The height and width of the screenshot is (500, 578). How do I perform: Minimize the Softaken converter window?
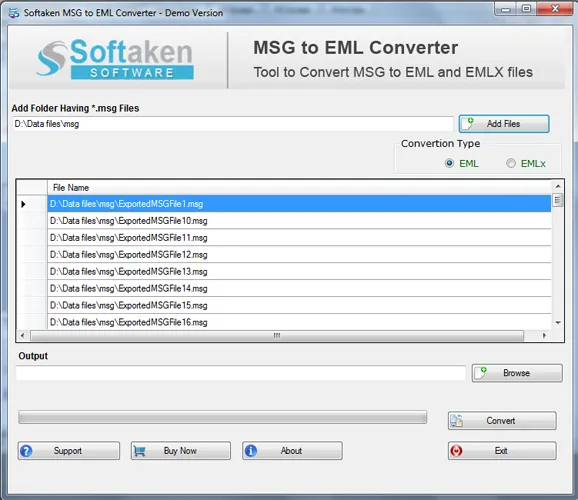tap(506, 9)
